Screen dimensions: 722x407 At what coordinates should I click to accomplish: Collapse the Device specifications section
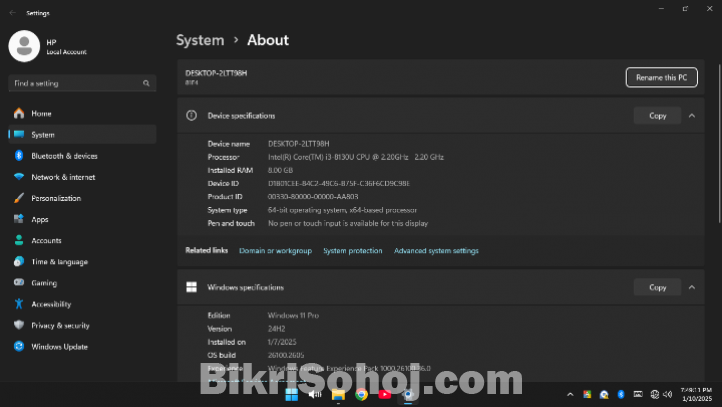point(692,116)
